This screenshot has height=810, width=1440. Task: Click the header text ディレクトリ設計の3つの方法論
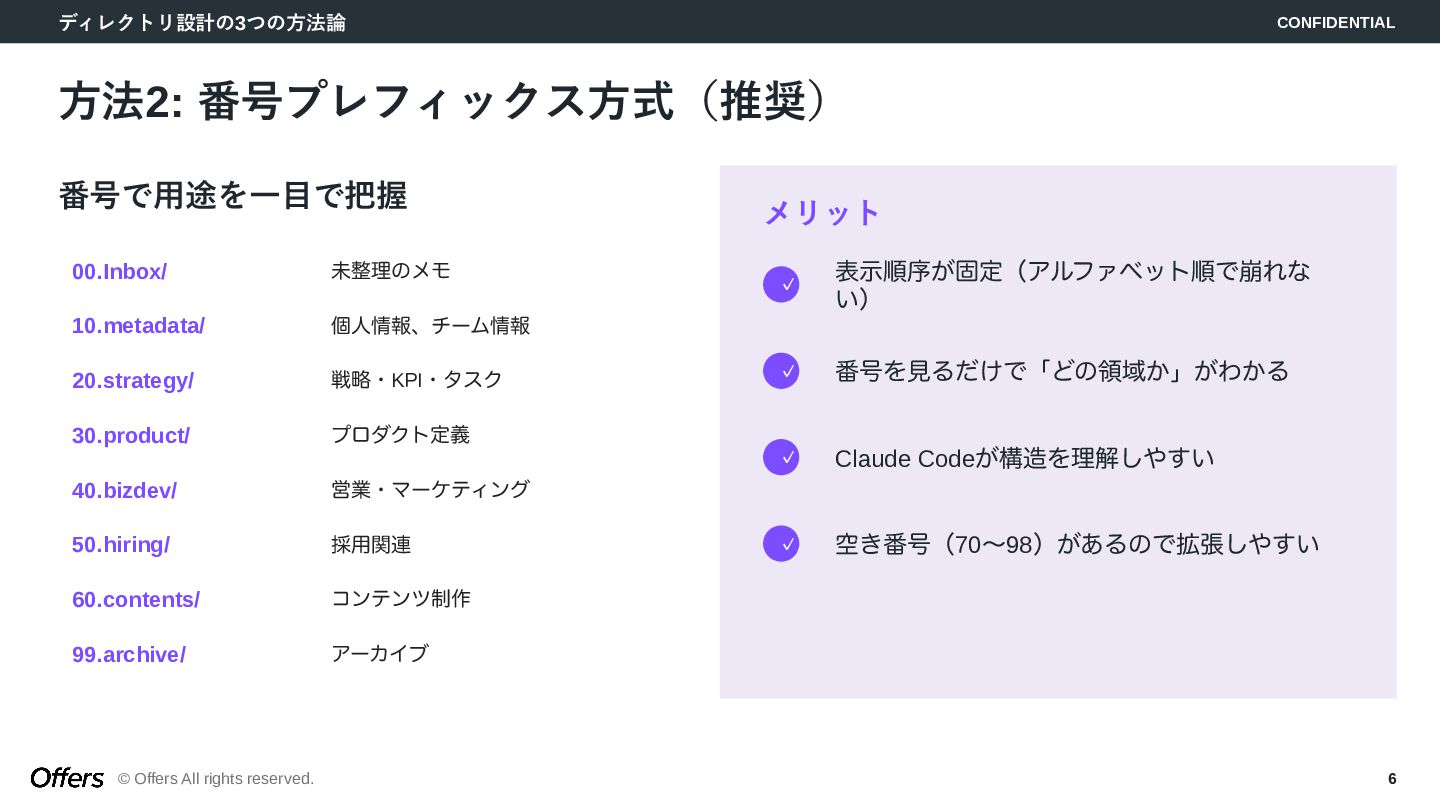click(202, 22)
